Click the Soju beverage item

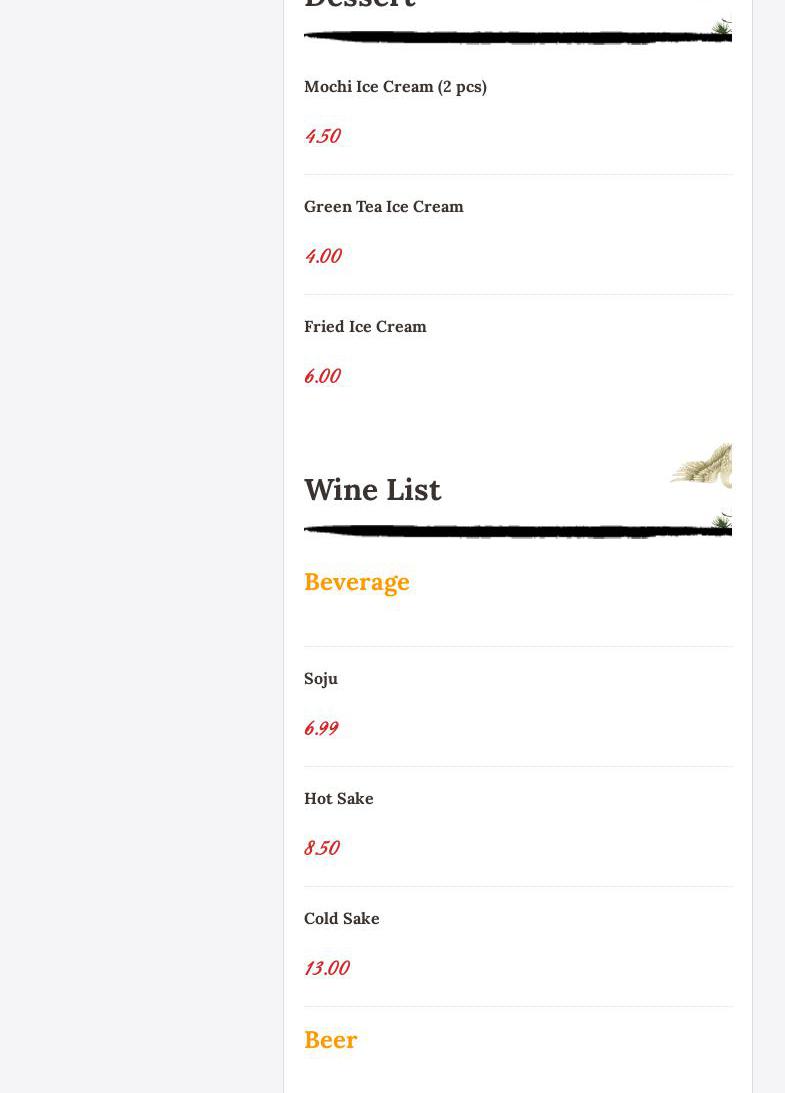(321, 679)
